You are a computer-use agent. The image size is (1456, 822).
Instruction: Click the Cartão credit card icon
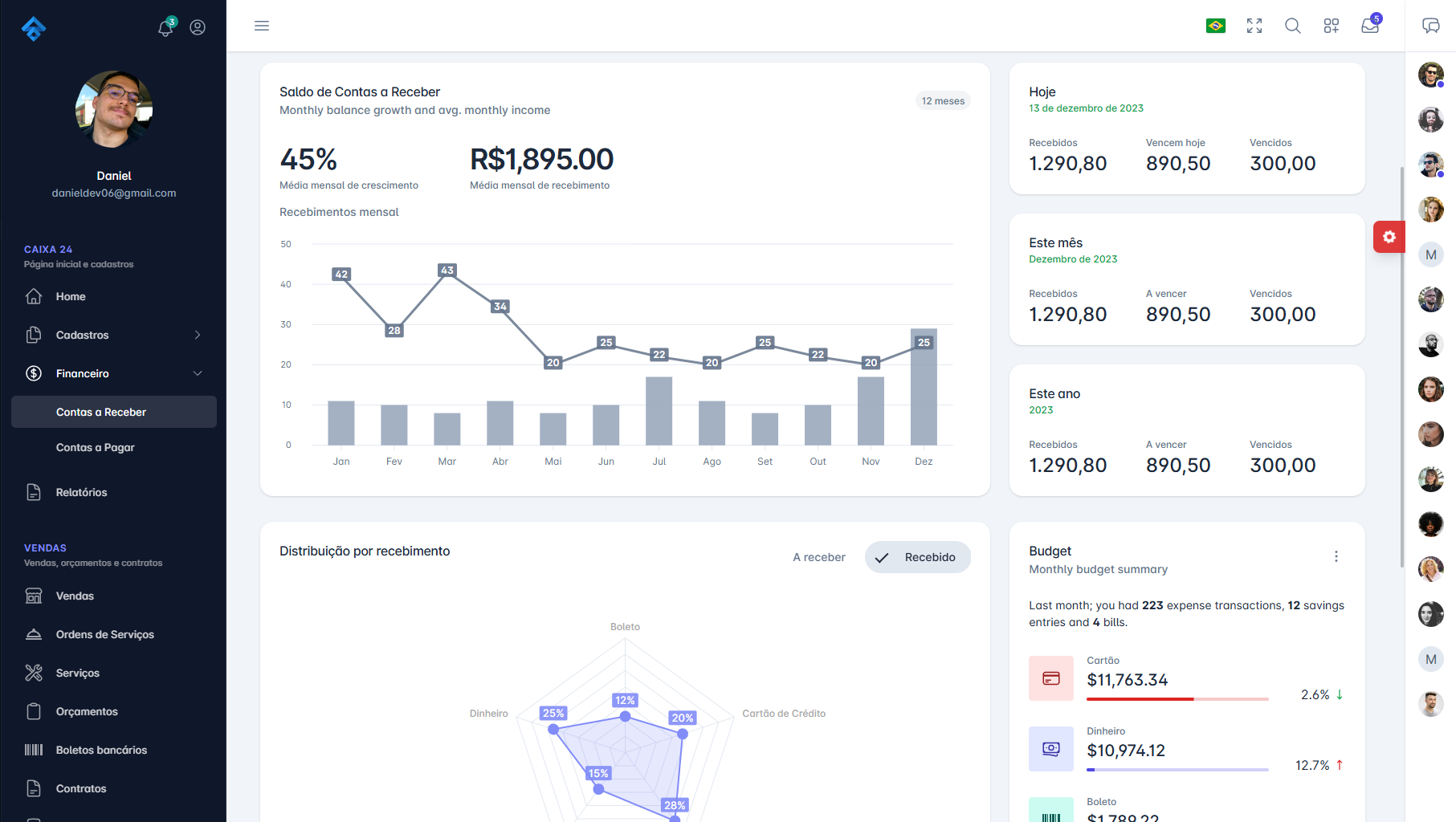tap(1051, 678)
